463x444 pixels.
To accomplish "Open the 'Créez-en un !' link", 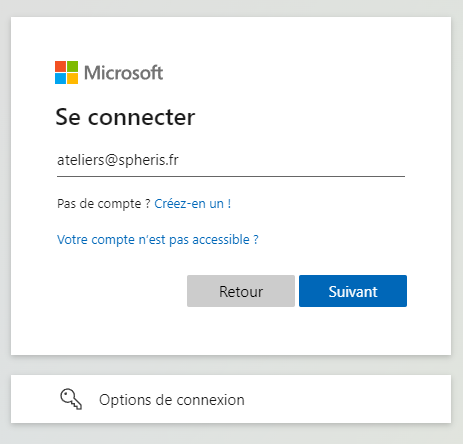I will coord(193,204).
